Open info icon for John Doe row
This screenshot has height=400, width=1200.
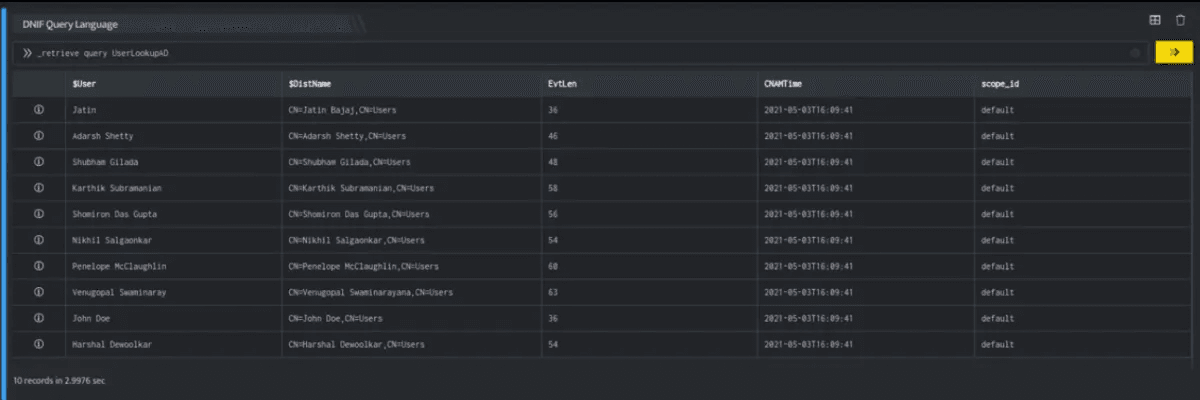(39, 318)
